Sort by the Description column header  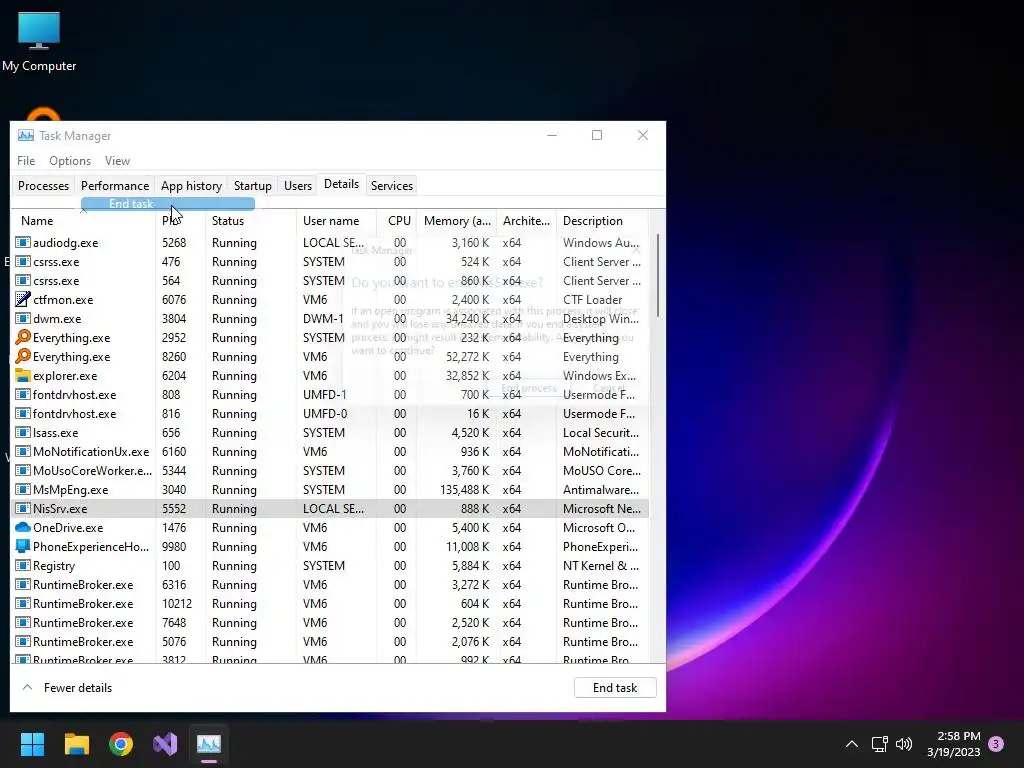pyautogui.click(x=602, y=221)
